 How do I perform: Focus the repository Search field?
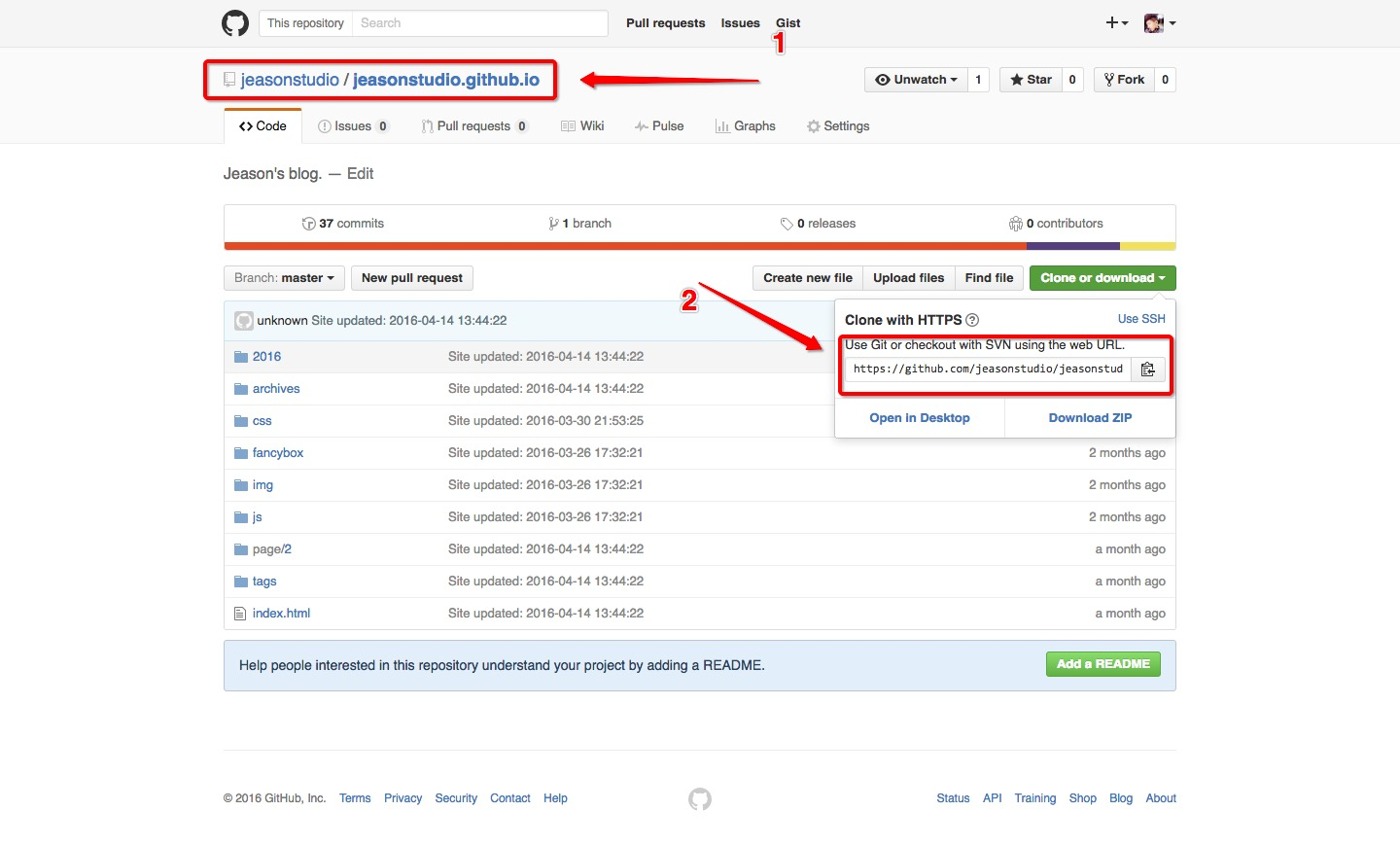[x=481, y=23]
